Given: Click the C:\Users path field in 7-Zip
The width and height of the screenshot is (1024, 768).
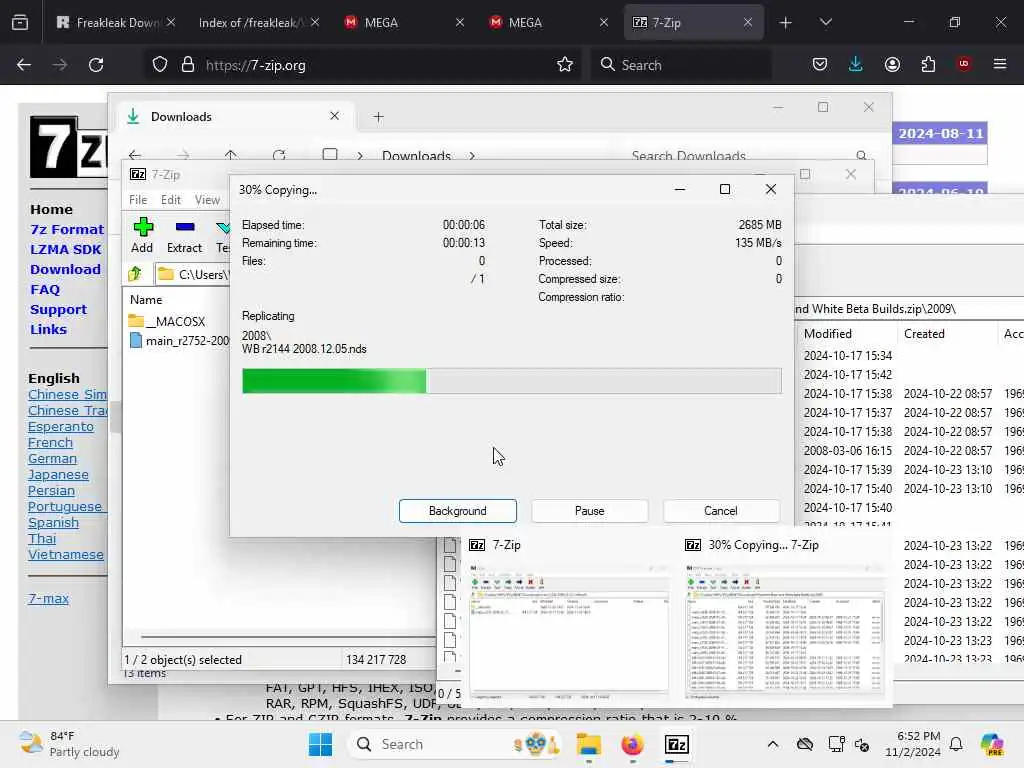Looking at the screenshot, I should coord(193,274).
